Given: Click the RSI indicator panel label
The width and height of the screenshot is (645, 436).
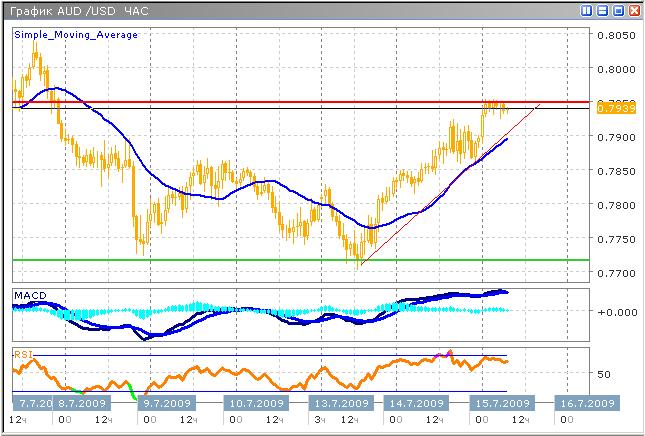Looking at the screenshot, I should pyautogui.click(x=22, y=353).
